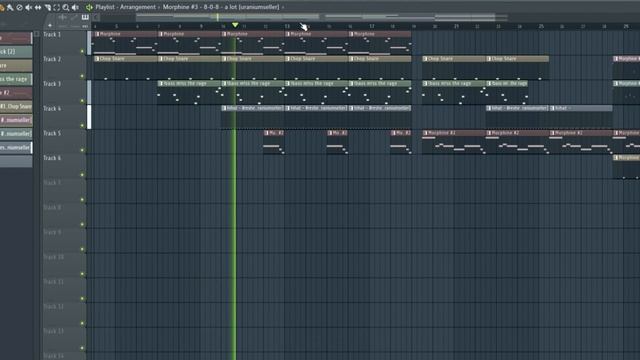Open the Arrangement selector in title
Screen dimensions: 640x360
tap(138, 7)
